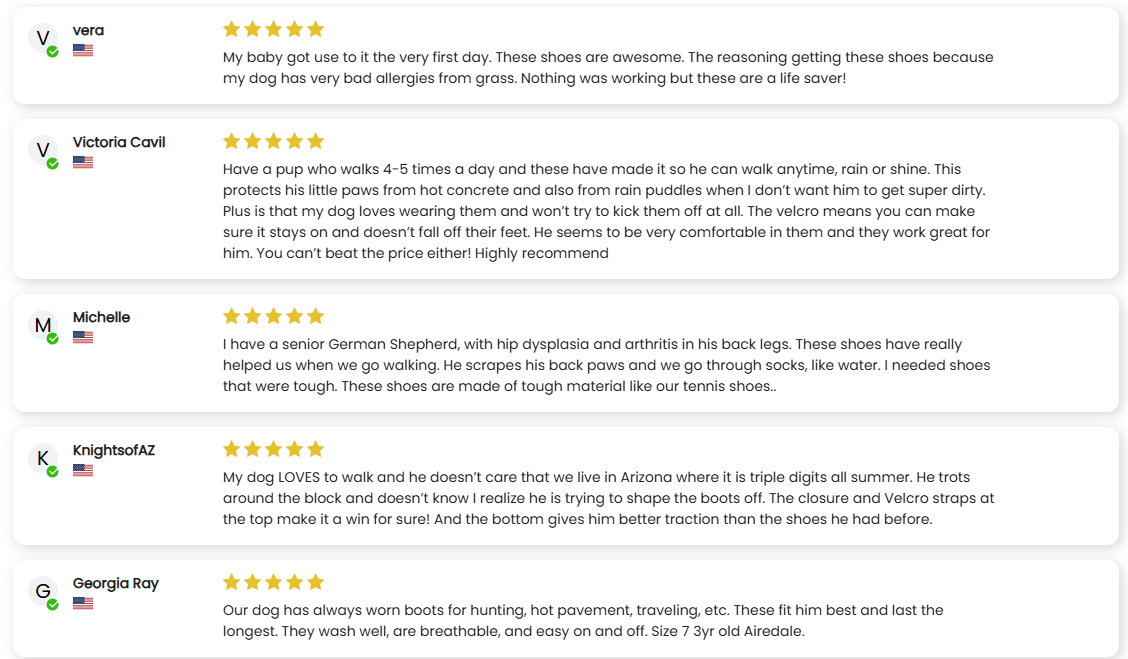The height and width of the screenshot is (659, 1128).
Task: Click star rating on KnightsofAZ's review
Action: click(273, 449)
